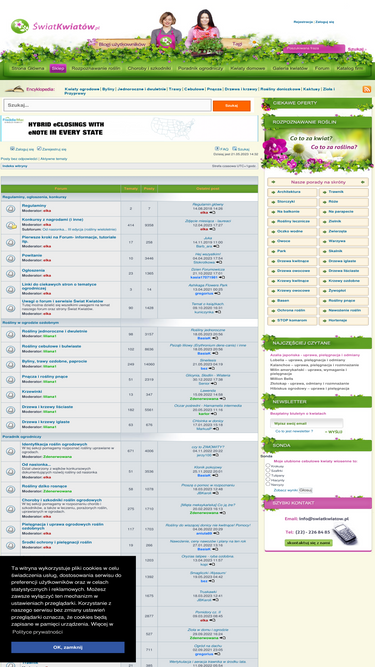This screenshot has width=375, height=667.
Task: Click the FAQ icon link
Action: 217,149
